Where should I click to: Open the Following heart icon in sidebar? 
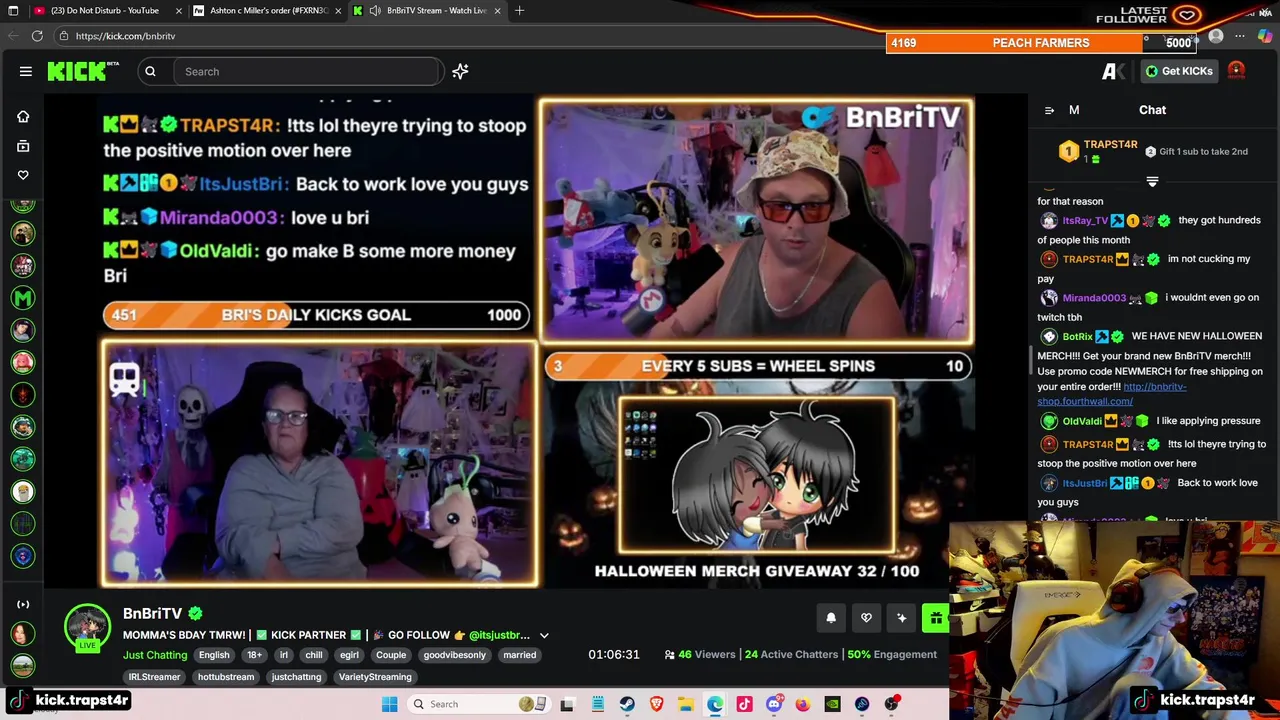(23, 175)
